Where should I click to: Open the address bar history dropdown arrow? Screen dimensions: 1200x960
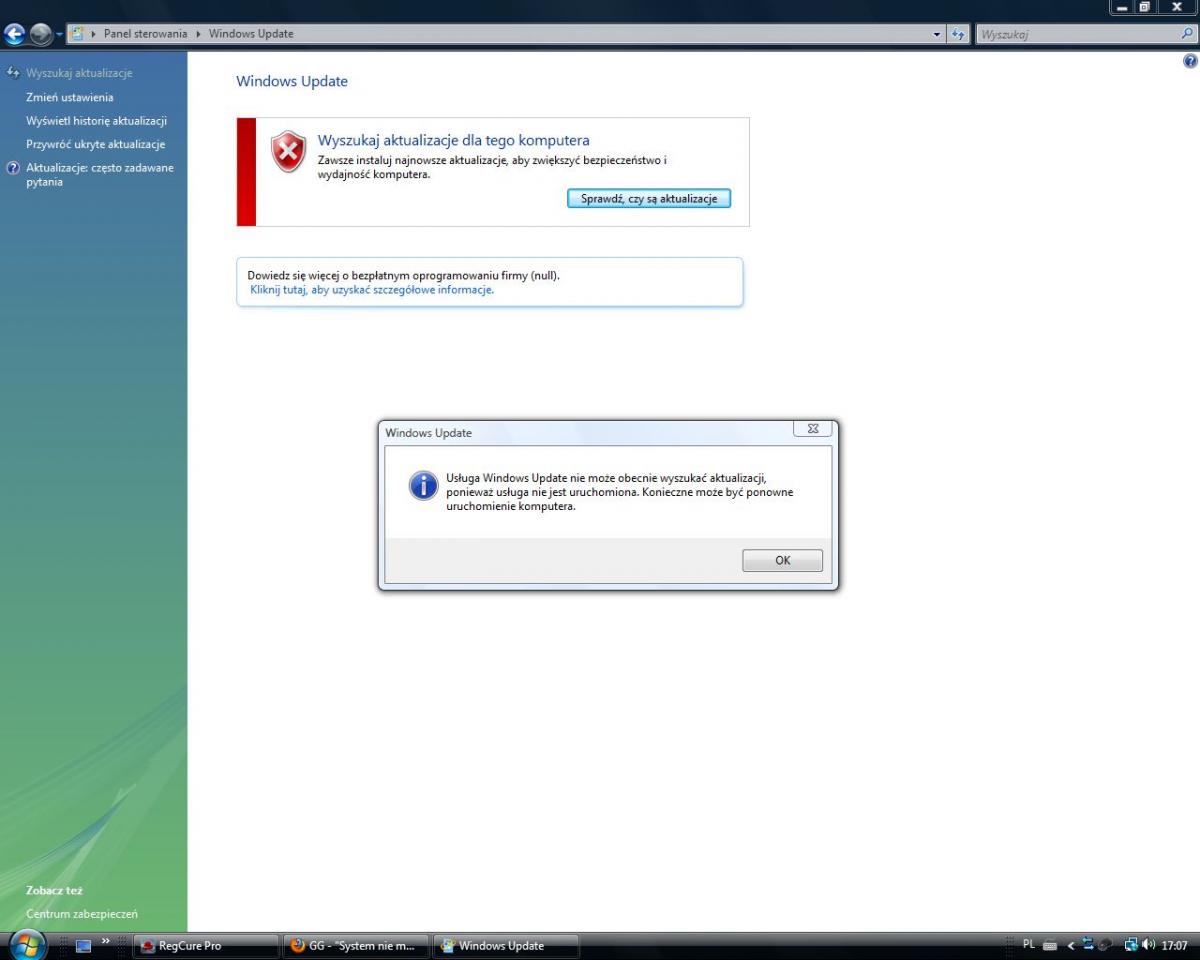(x=937, y=35)
